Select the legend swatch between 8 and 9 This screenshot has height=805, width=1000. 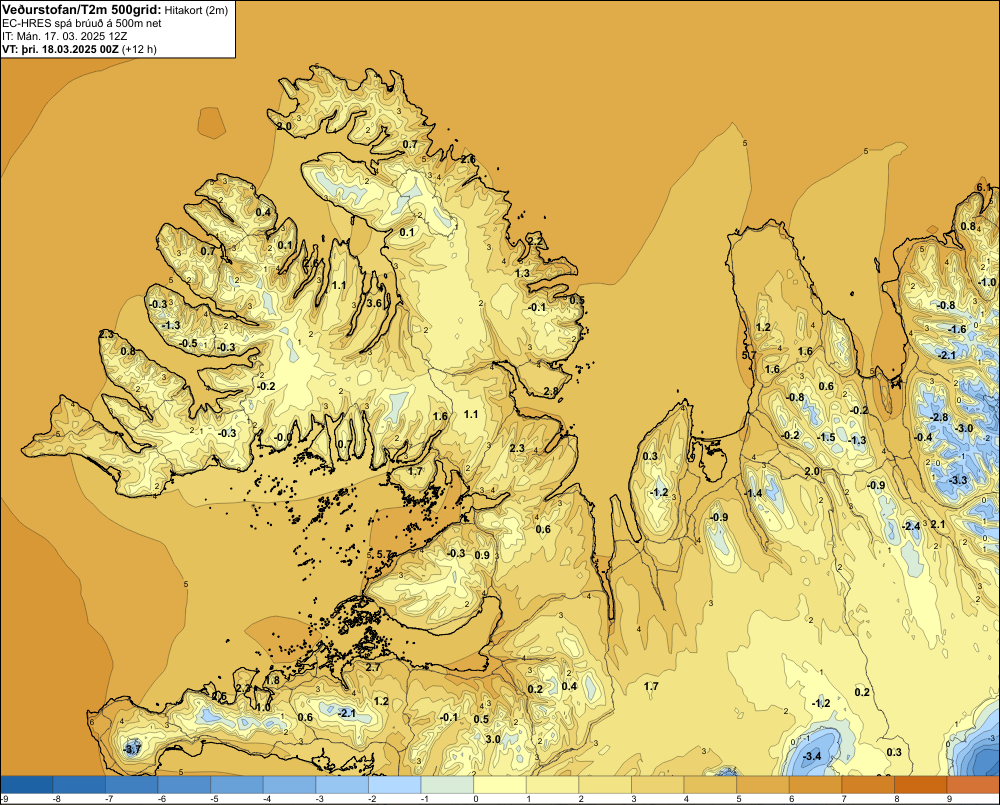click(920, 784)
